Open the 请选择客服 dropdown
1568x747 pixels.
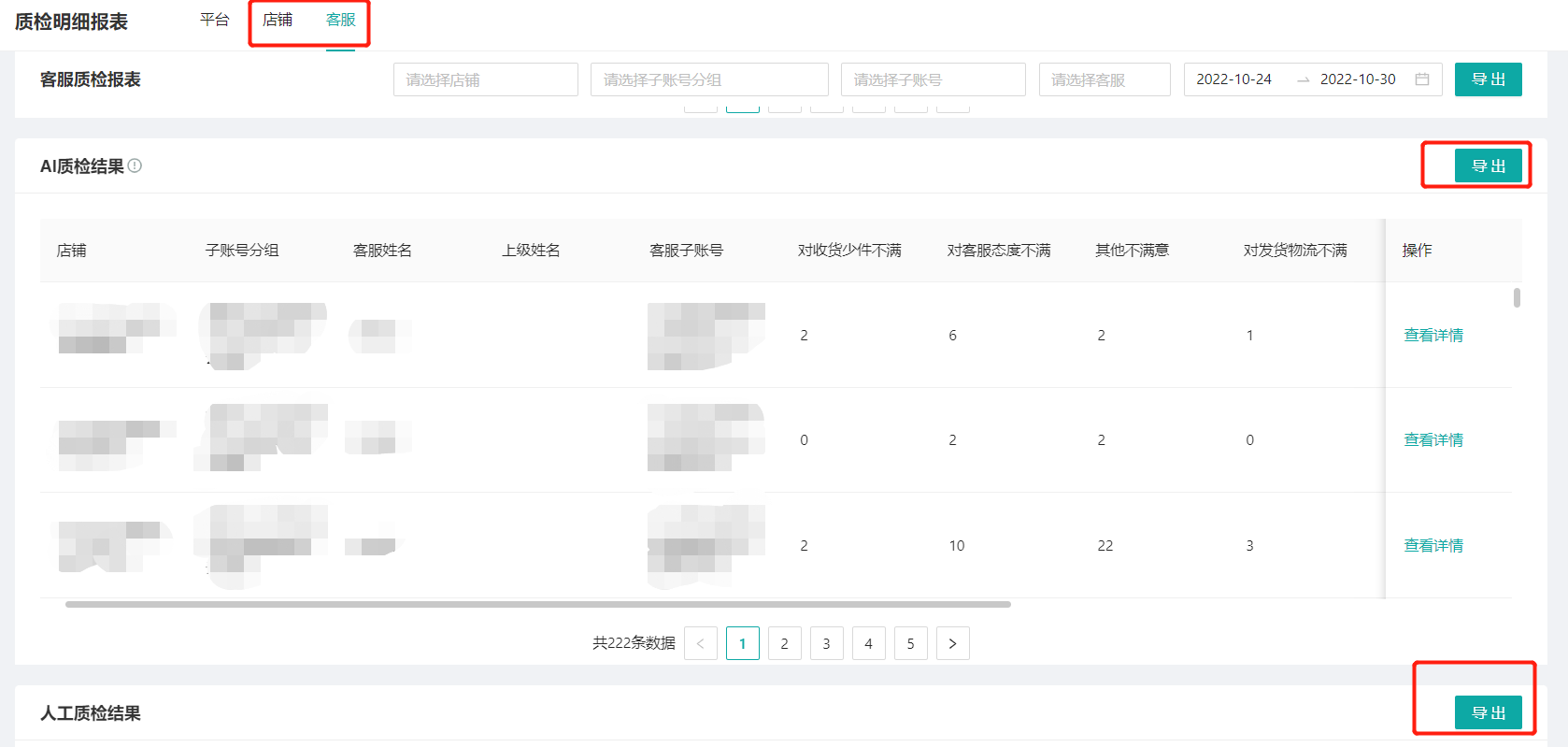pos(1105,79)
